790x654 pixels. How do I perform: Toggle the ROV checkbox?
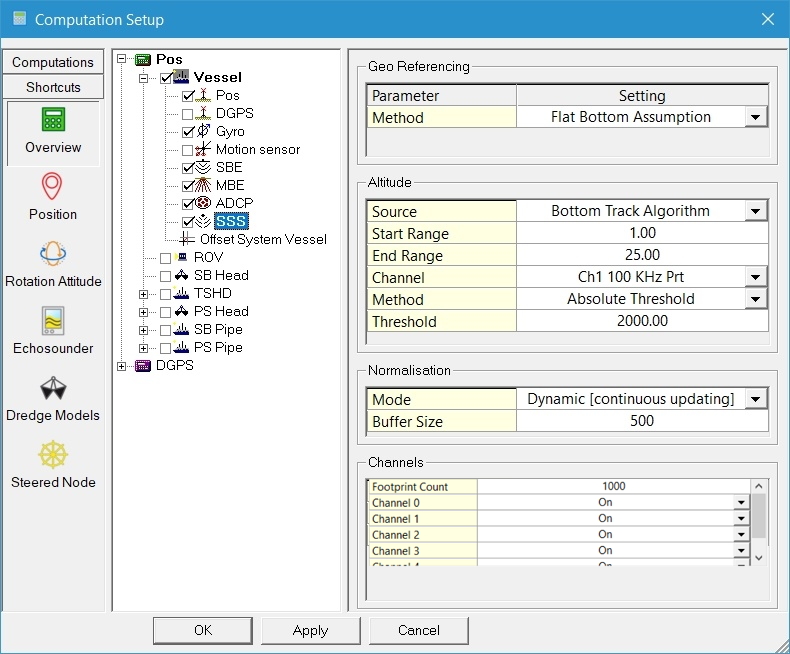coord(165,258)
